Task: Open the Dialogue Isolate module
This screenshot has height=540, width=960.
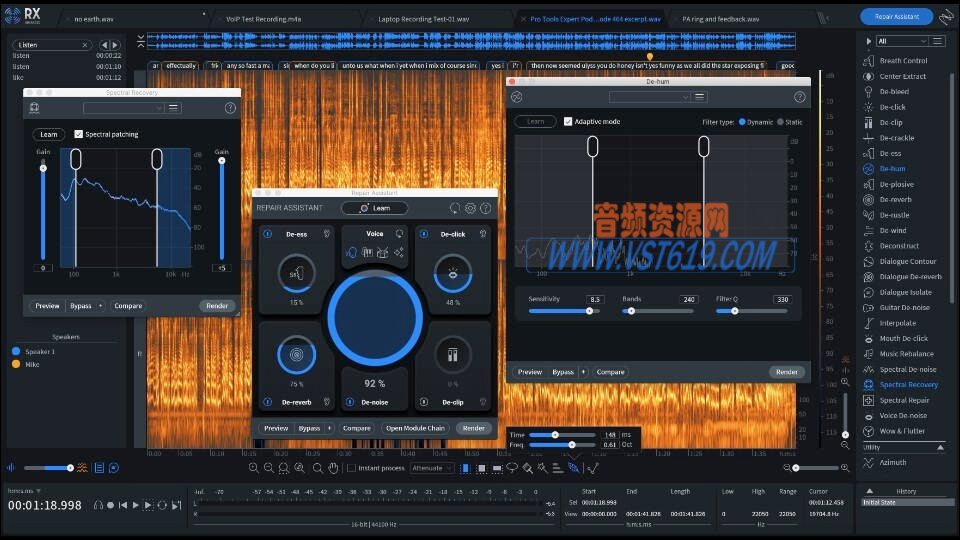Action: 906,292
